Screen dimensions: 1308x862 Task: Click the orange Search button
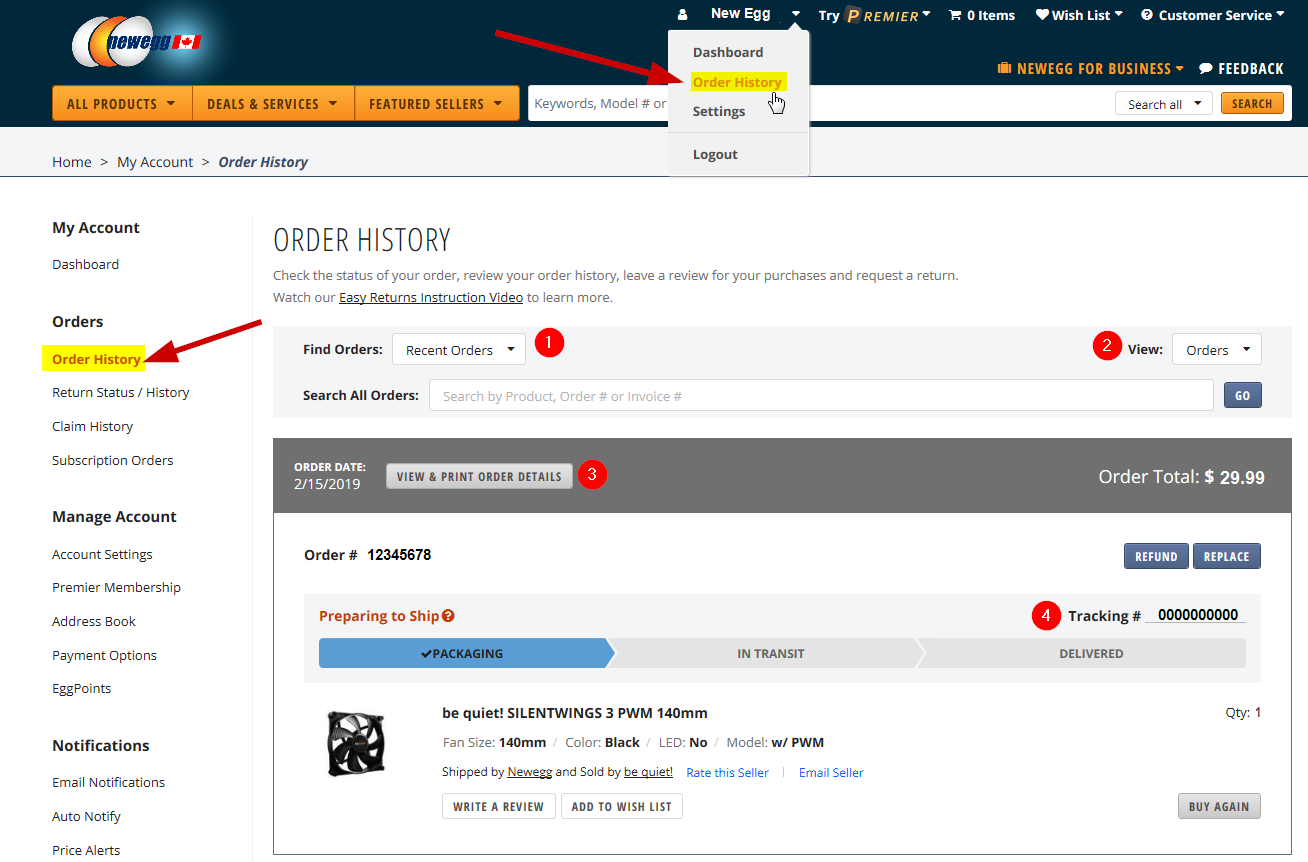pyautogui.click(x=1252, y=103)
